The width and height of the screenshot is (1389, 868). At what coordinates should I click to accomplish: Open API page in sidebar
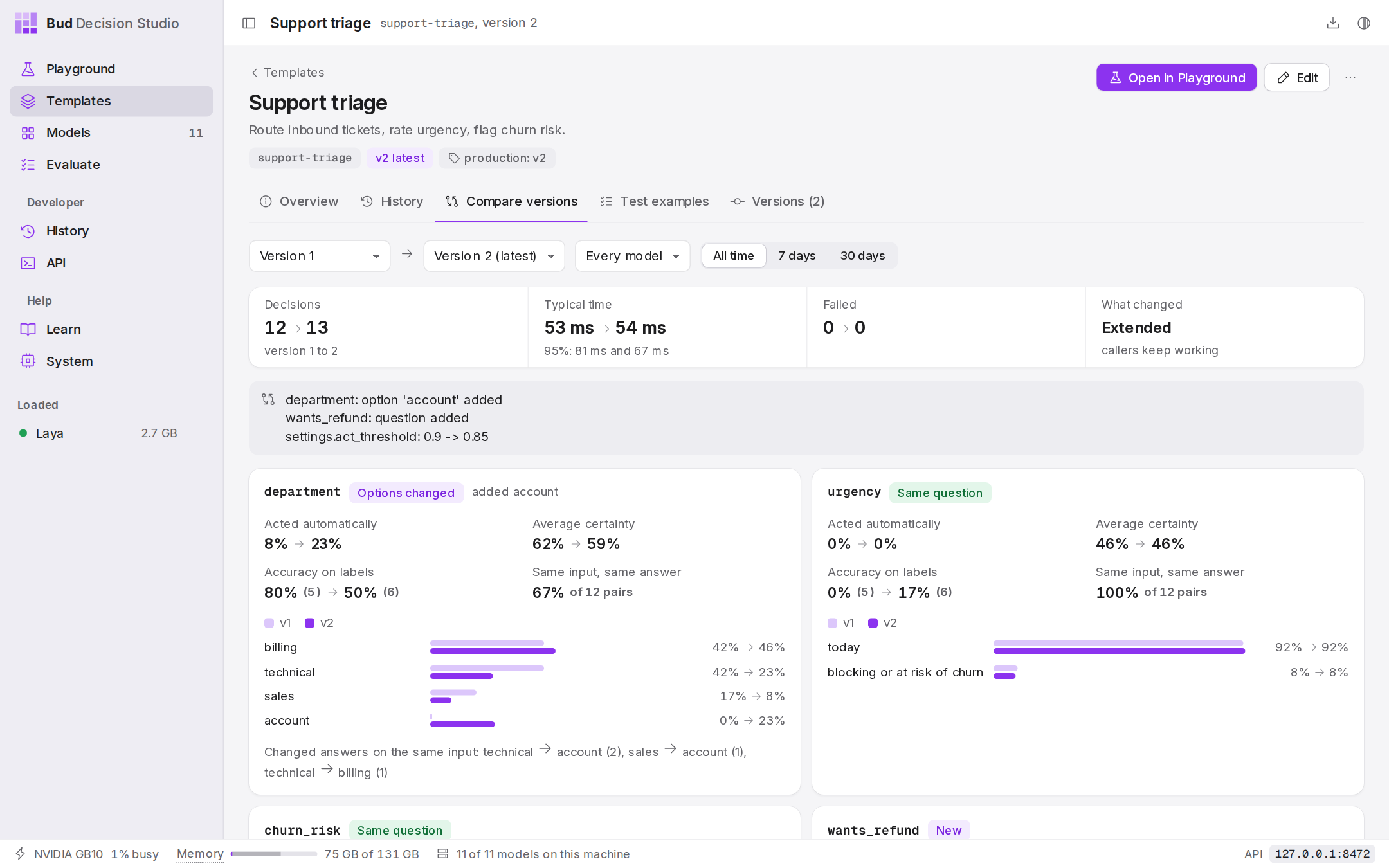pyautogui.click(x=111, y=263)
